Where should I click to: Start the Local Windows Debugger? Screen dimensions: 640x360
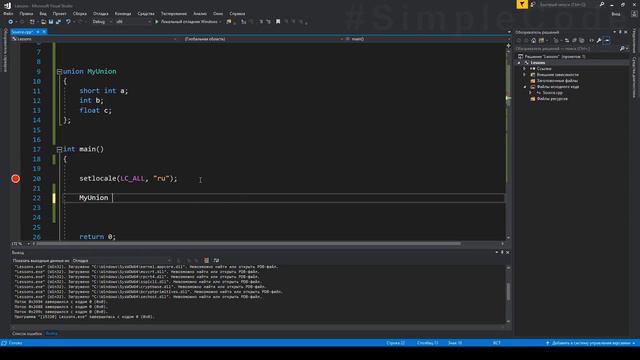click(188, 22)
